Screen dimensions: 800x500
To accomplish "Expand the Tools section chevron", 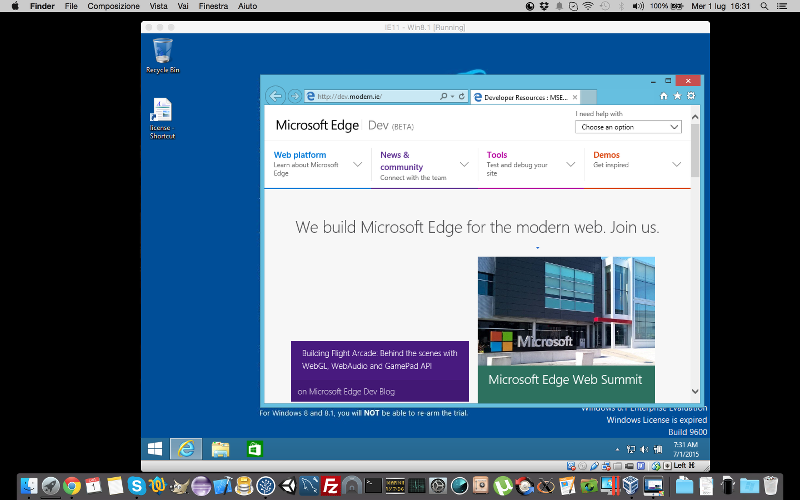I will point(570,164).
